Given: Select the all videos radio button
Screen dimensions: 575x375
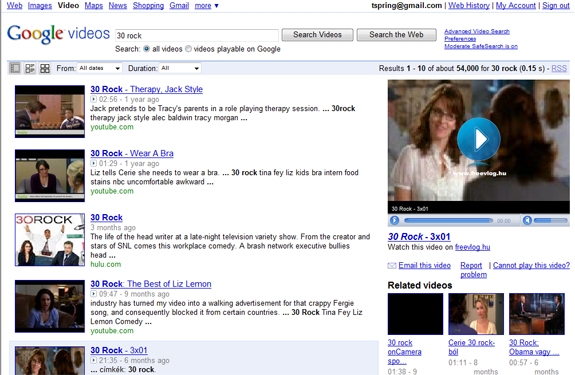Looking at the screenshot, I should (x=147, y=49).
